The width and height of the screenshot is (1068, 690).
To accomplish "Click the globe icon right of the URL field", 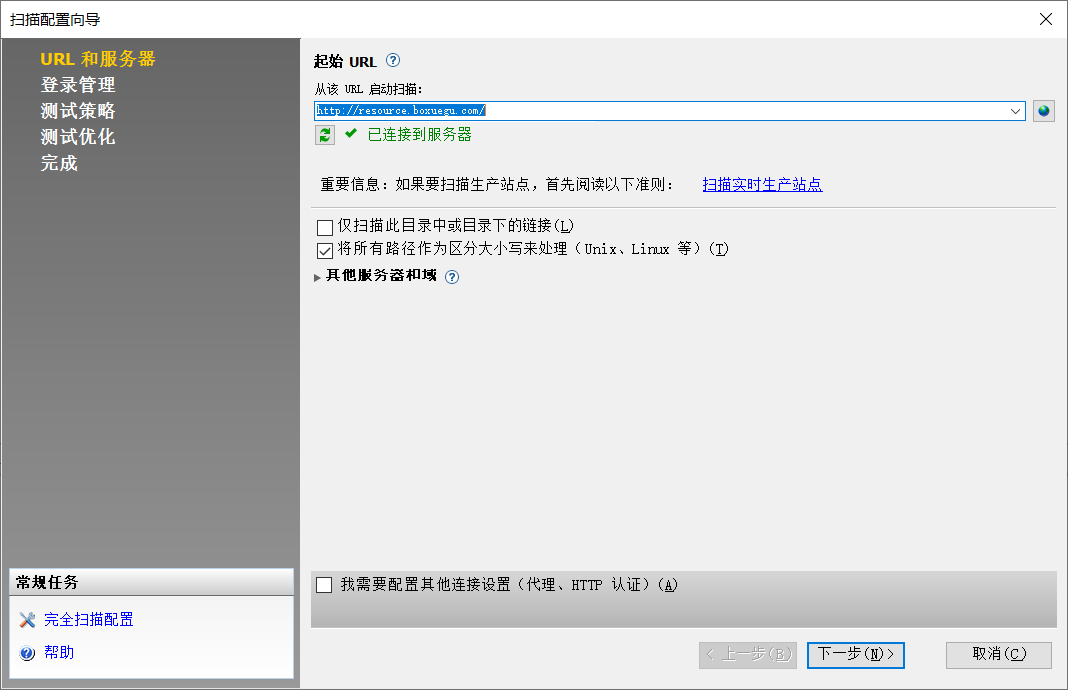I will (1043, 111).
